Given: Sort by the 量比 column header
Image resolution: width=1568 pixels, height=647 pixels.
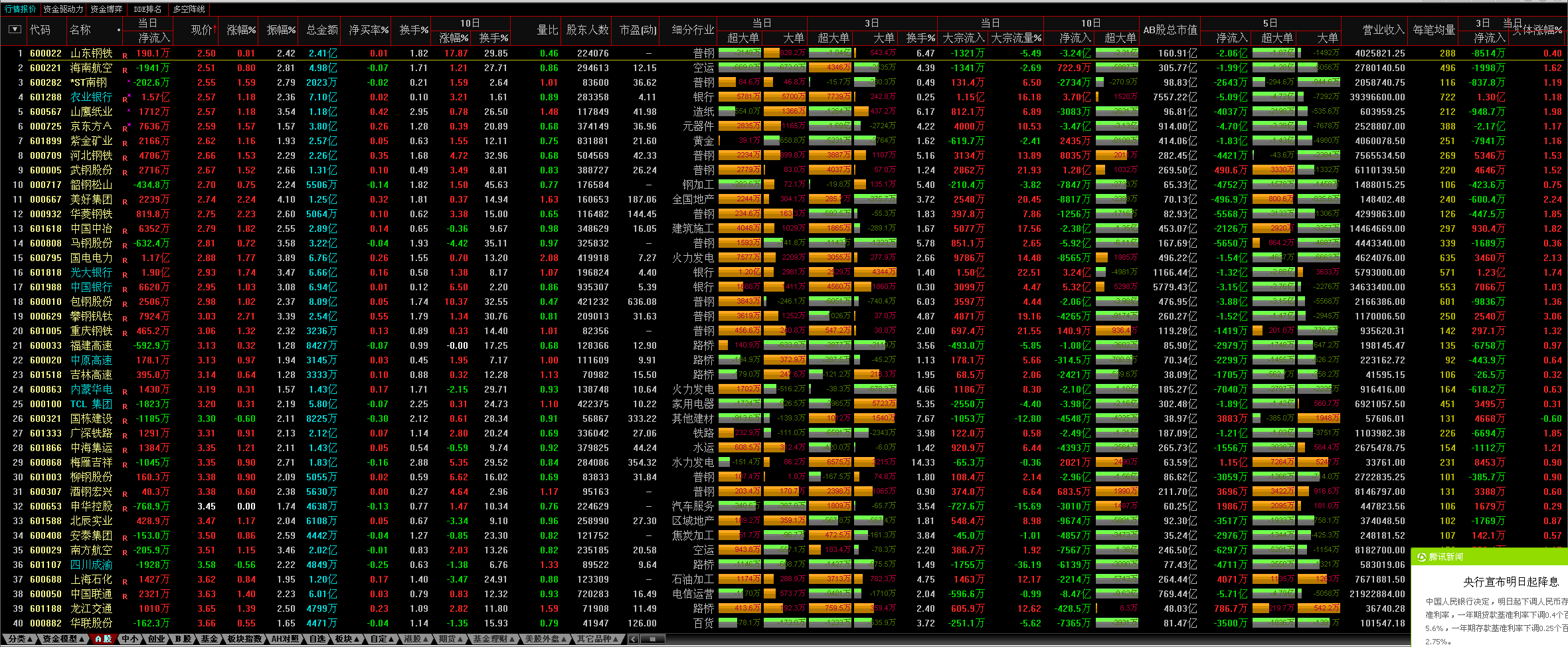Looking at the screenshot, I should click(547, 30).
